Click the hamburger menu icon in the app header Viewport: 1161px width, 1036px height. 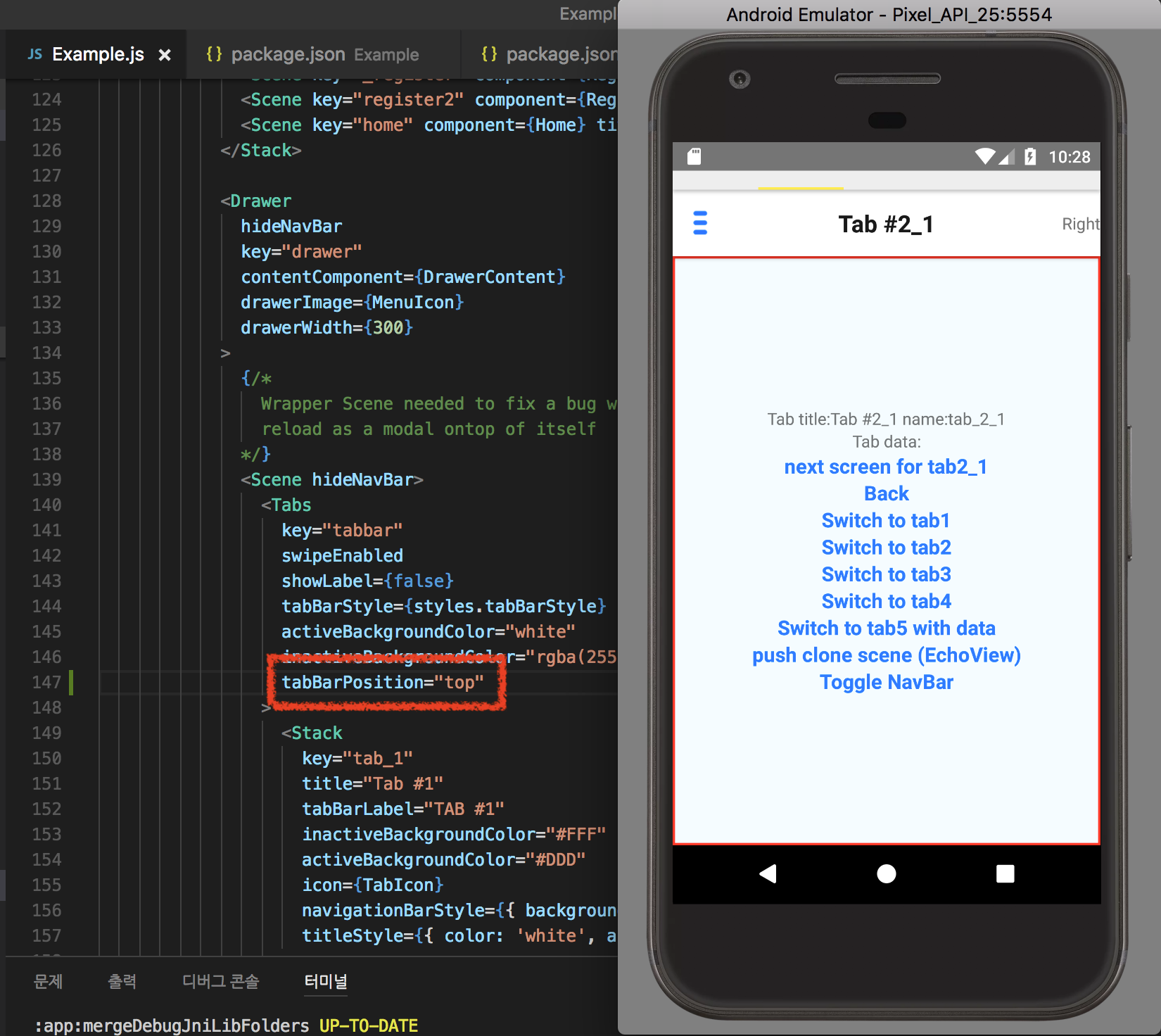tap(700, 222)
